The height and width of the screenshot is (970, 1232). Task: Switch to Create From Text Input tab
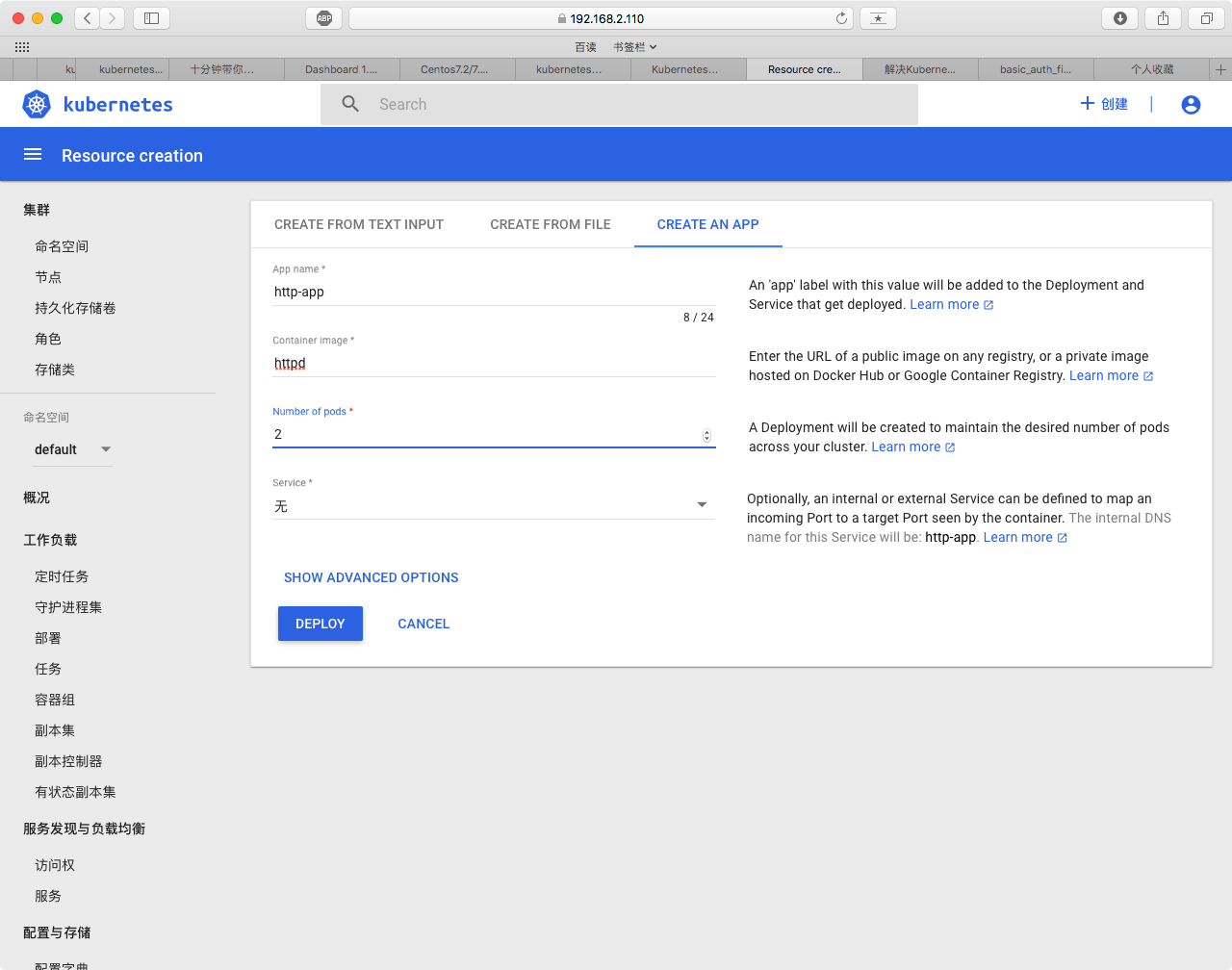click(x=359, y=224)
